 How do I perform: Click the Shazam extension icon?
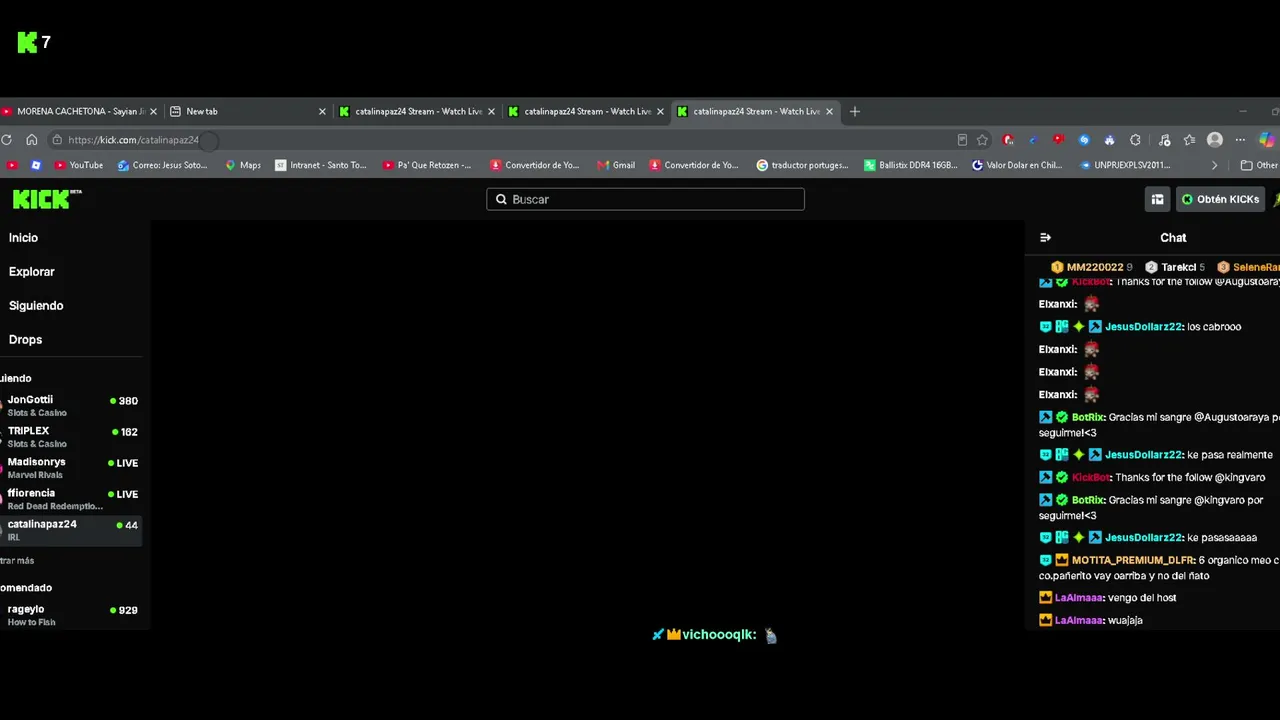[1084, 140]
